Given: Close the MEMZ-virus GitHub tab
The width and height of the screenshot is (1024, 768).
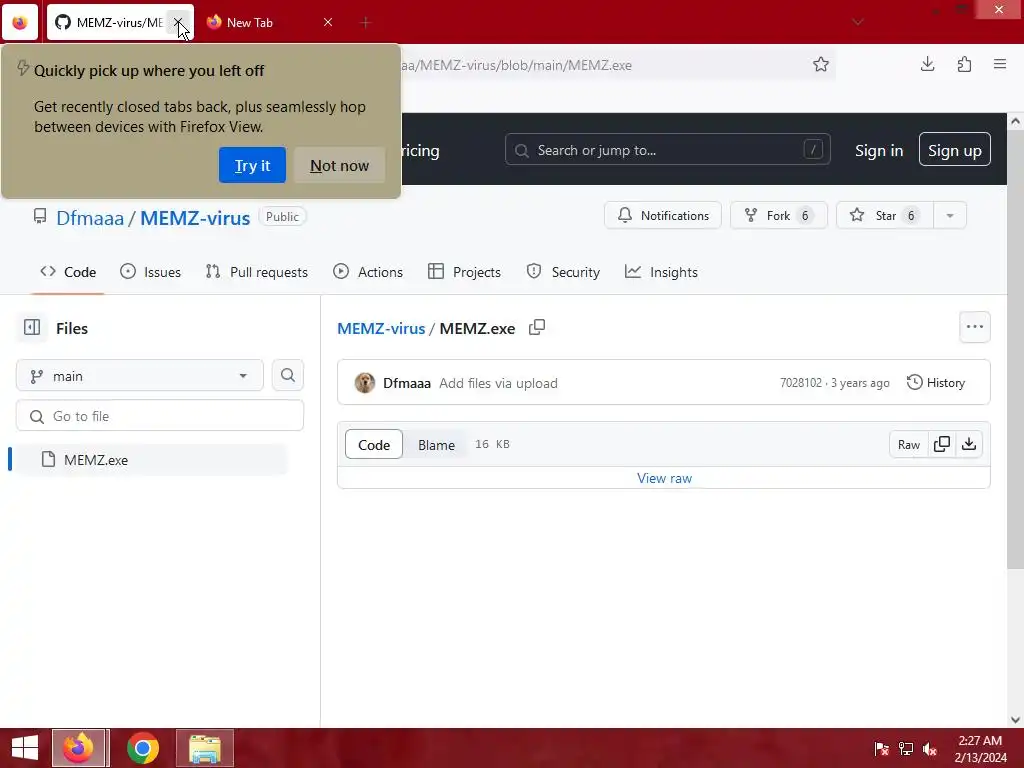Looking at the screenshot, I should (178, 22).
